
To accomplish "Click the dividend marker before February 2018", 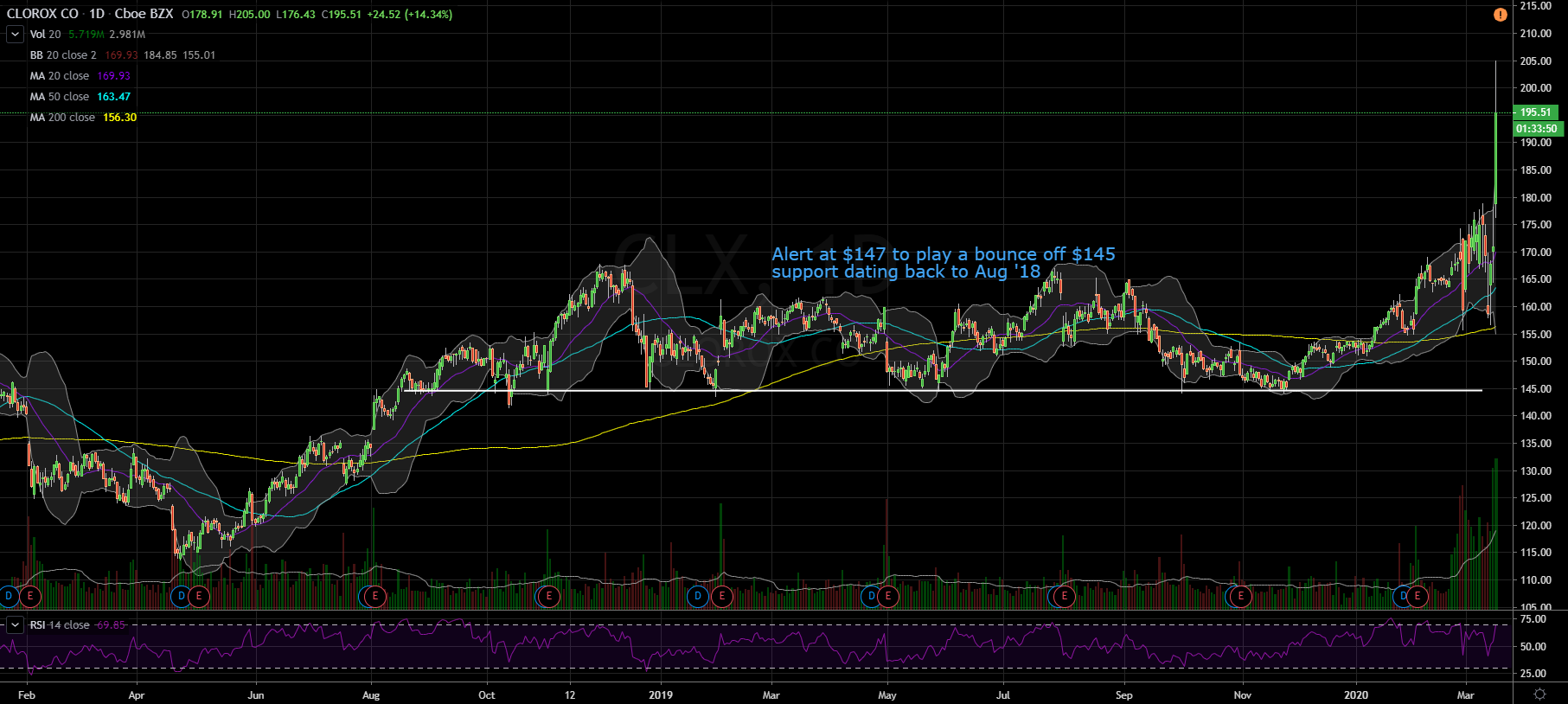I will (x=9, y=596).
